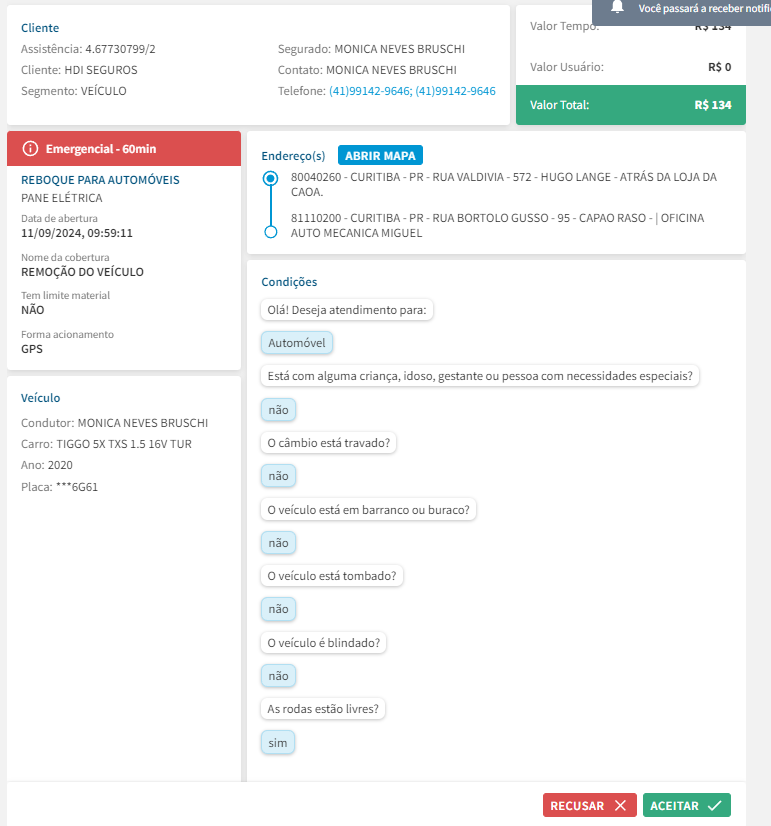Click the Emergencial - 60min red banner

pos(124,149)
